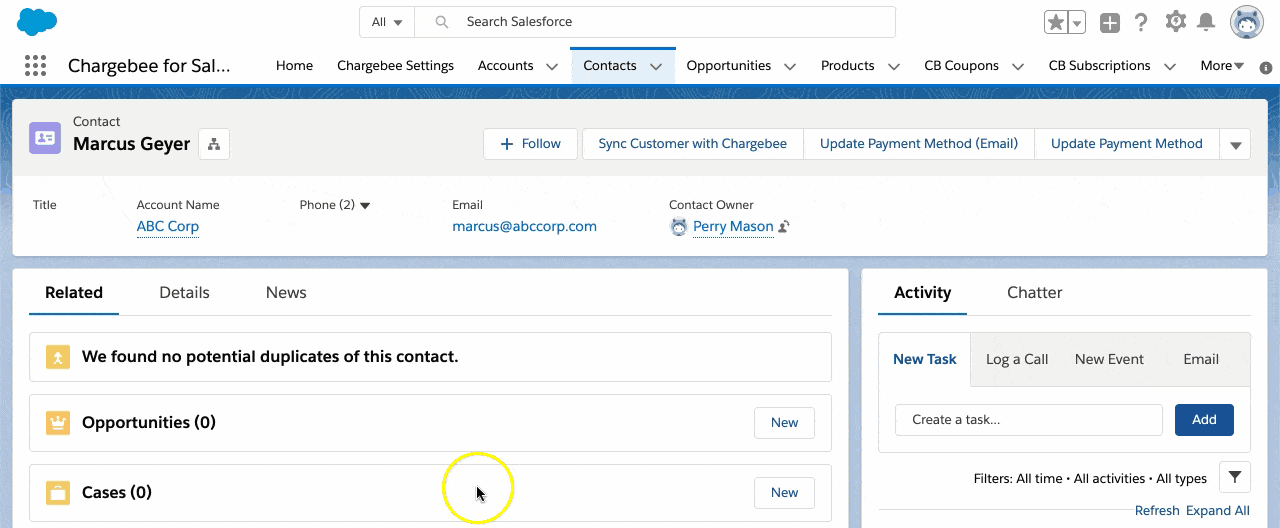Image resolution: width=1280 pixels, height=528 pixels.
Task: View contact hierarchy icon beside Marcus Geyer
Action: click(x=214, y=144)
